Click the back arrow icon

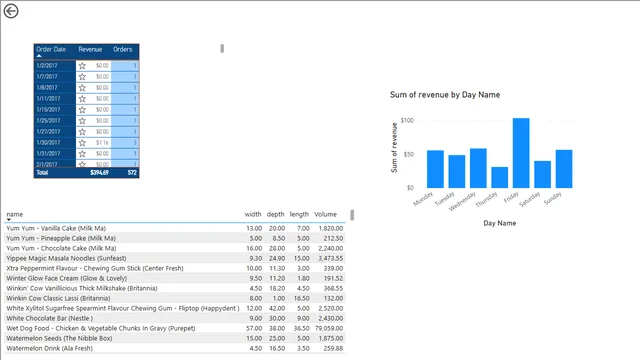coord(11,11)
